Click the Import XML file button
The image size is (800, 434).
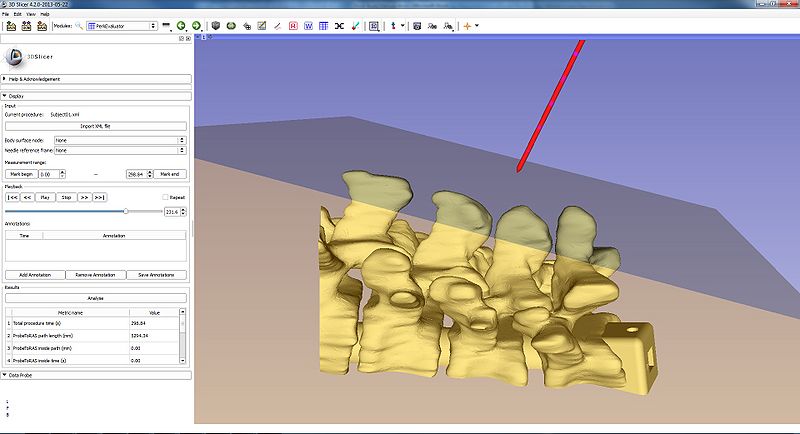coord(95,126)
